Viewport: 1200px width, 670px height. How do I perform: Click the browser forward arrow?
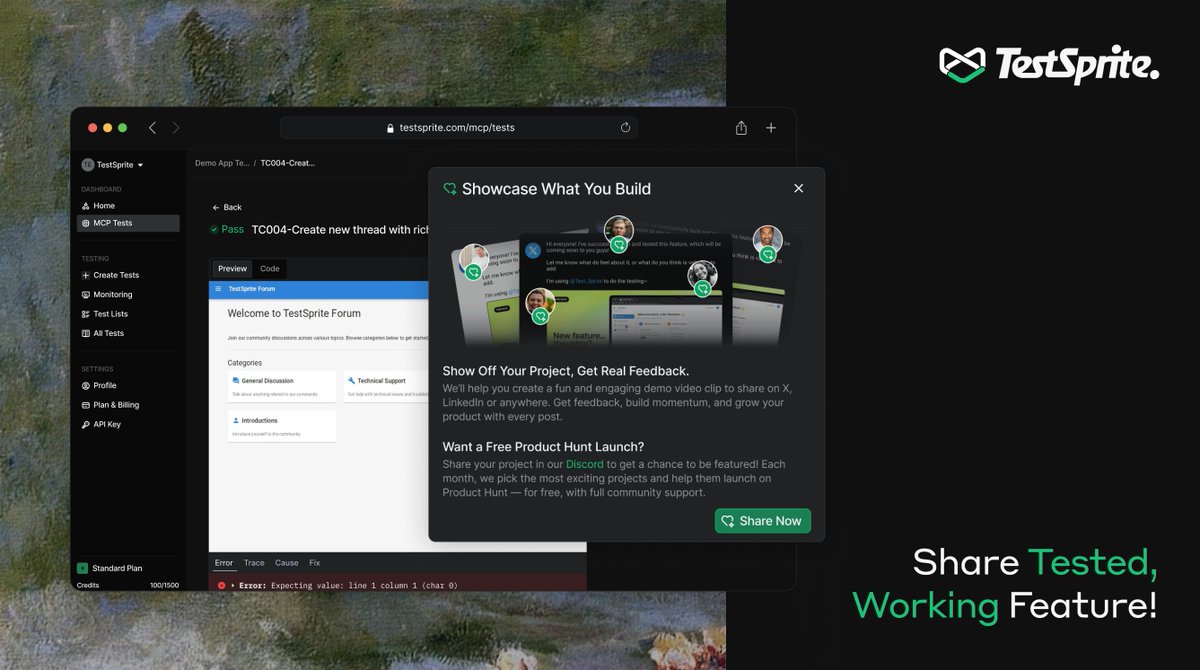click(176, 128)
